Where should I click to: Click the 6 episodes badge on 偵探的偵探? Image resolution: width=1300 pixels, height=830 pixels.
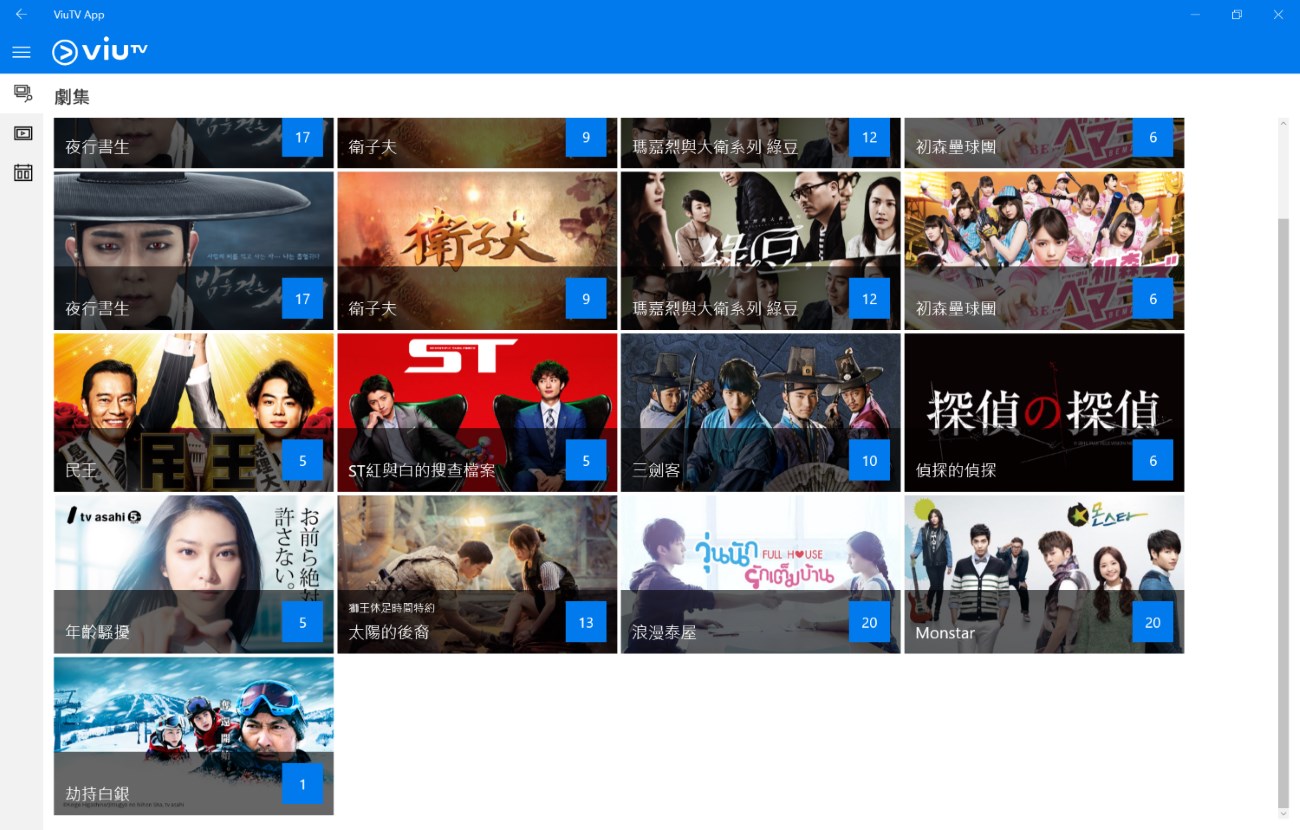[x=1153, y=461]
